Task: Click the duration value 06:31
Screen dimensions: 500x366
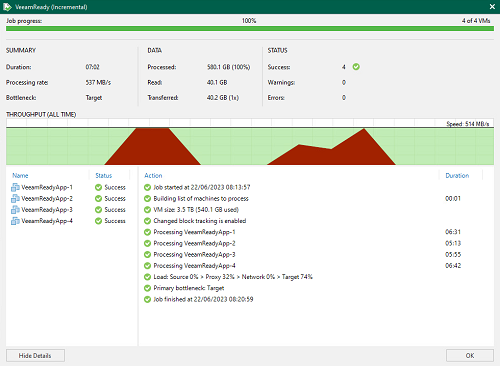Action: point(453,232)
